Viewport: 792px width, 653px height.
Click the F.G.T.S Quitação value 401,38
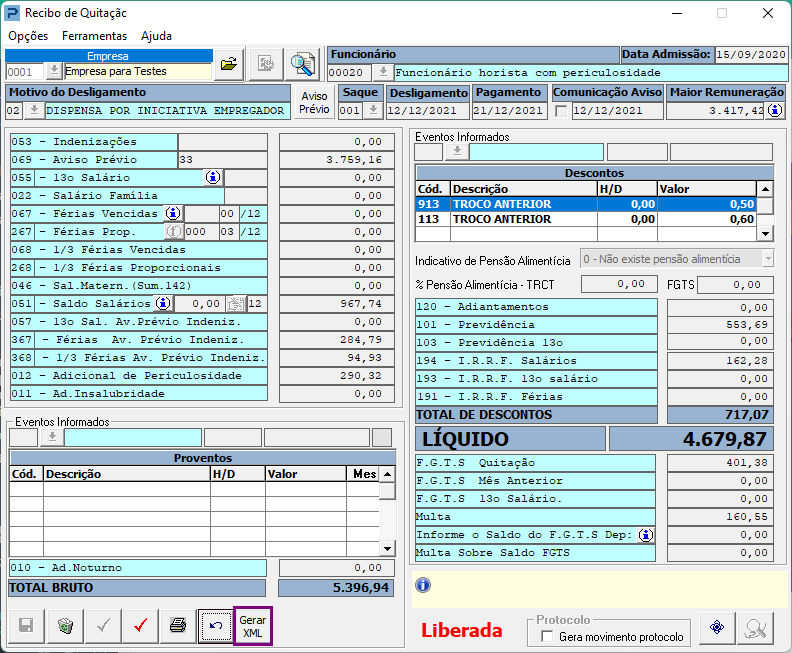(x=720, y=463)
